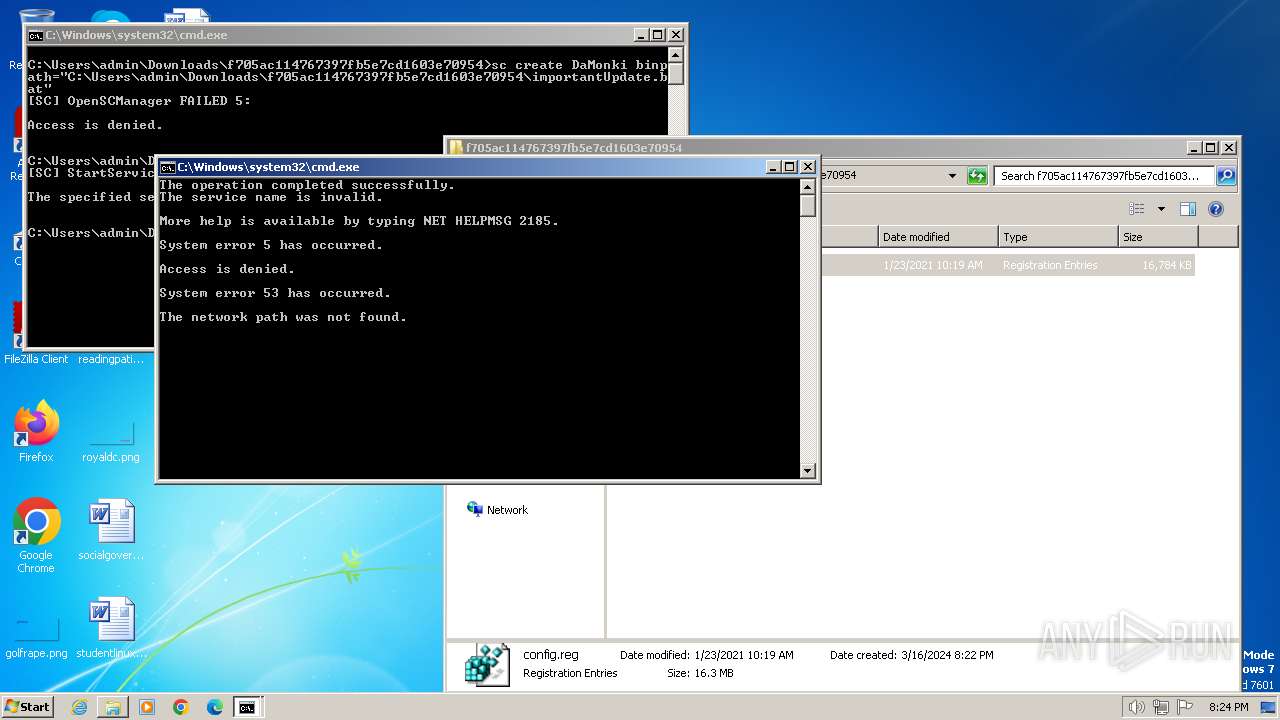Minimize the front cmd.exe window
Viewport: 1280px width, 720px height.
774,167
